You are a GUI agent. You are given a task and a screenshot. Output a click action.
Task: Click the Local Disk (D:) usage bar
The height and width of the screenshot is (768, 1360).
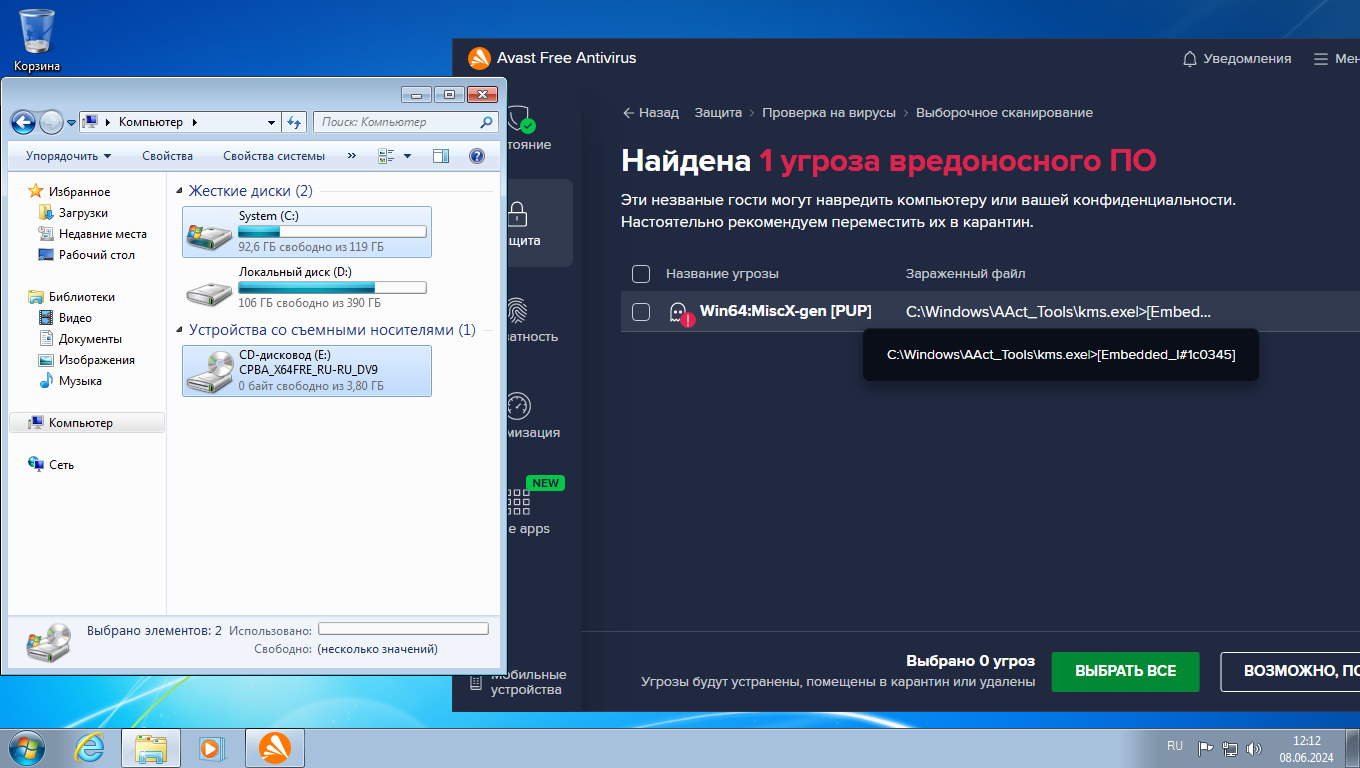(332, 288)
